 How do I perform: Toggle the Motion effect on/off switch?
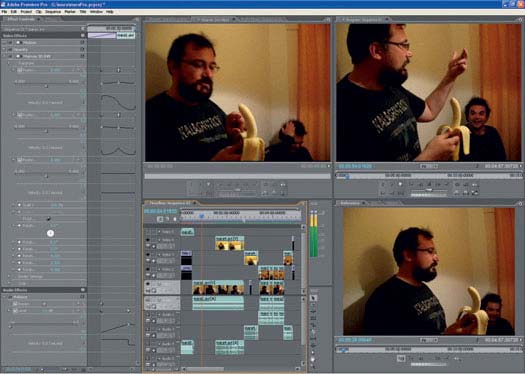pos(10,43)
